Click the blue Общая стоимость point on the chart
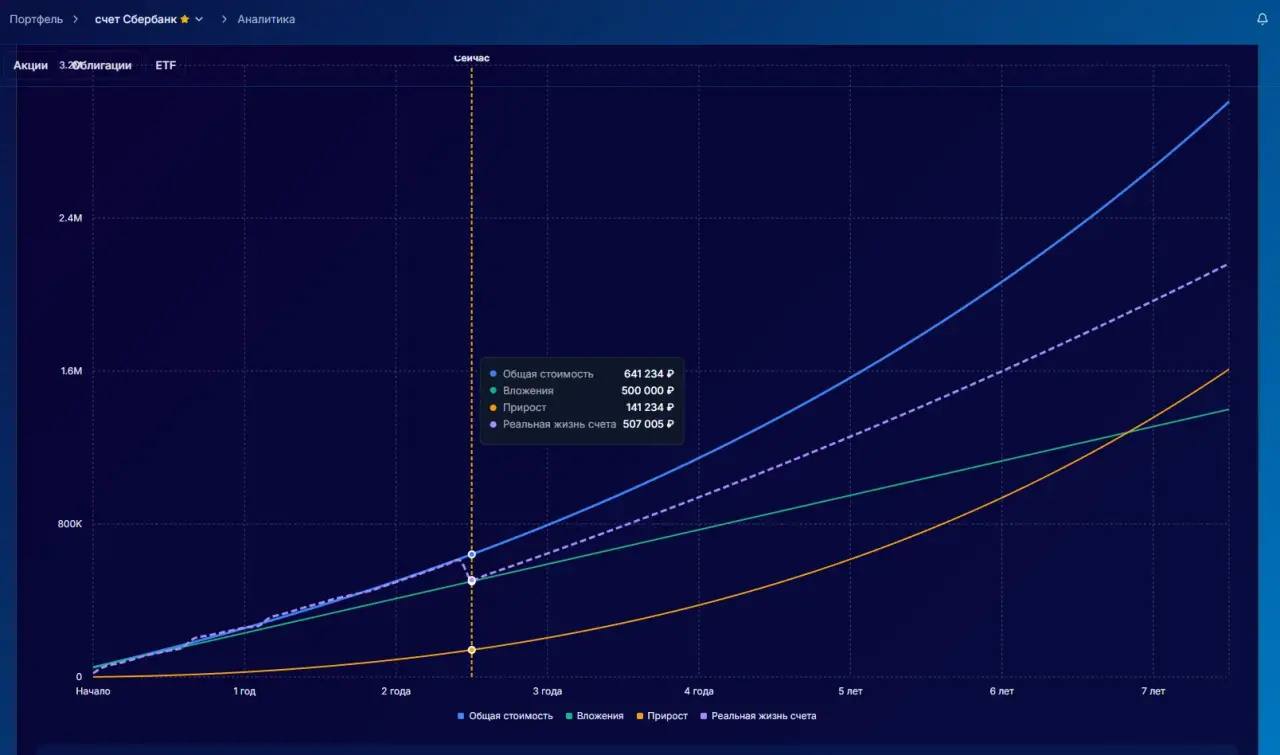The width and height of the screenshot is (1280, 755). [x=472, y=554]
